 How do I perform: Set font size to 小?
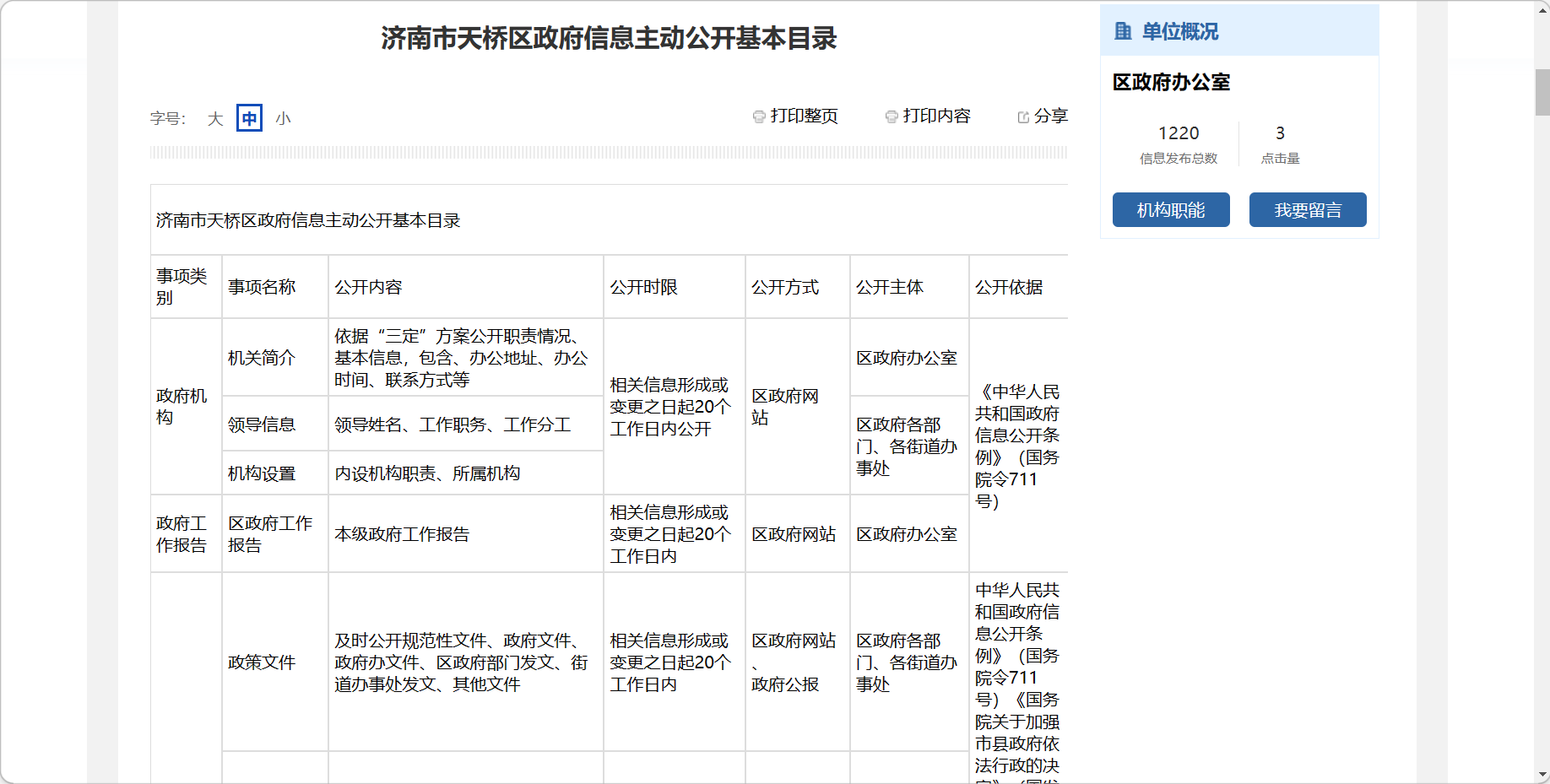pos(283,118)
